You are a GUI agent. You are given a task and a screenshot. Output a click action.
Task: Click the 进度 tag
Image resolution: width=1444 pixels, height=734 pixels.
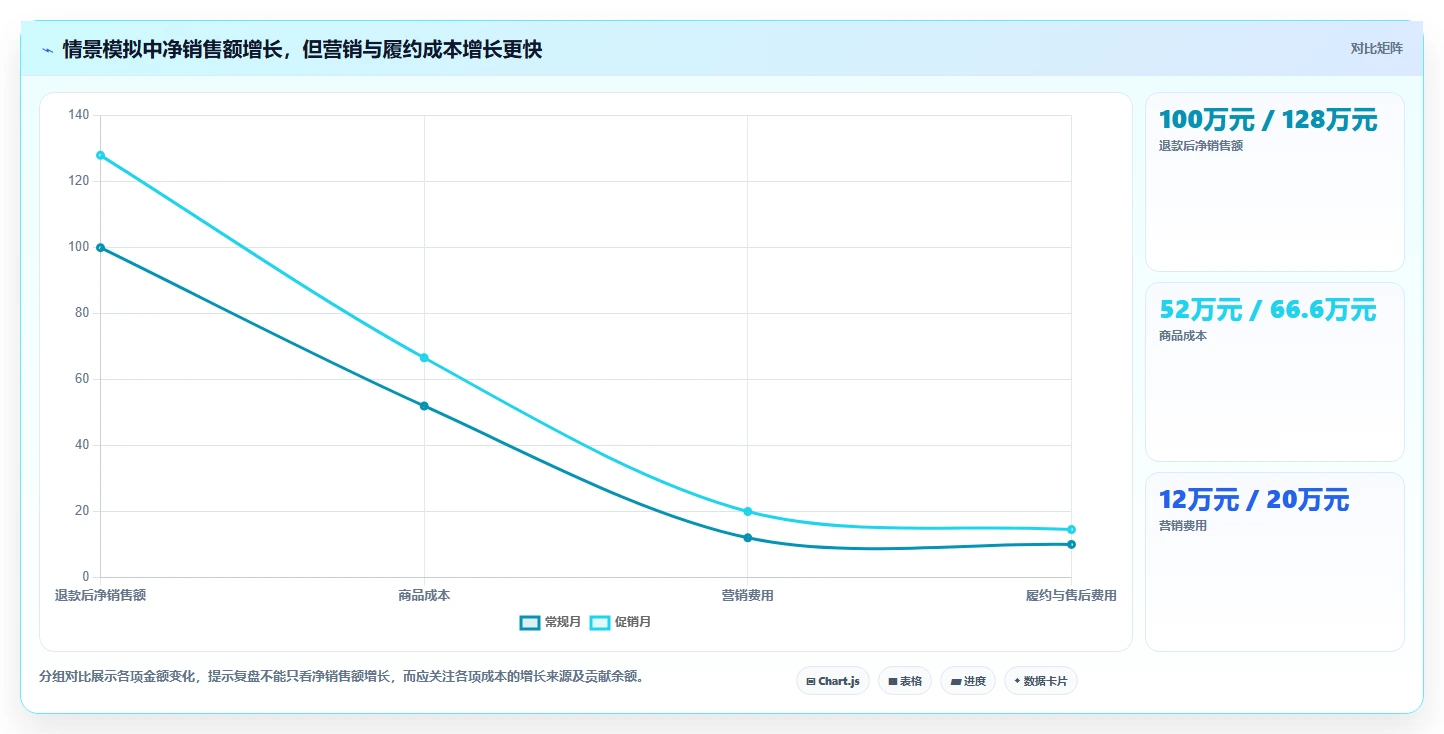[x=968, y=681]
